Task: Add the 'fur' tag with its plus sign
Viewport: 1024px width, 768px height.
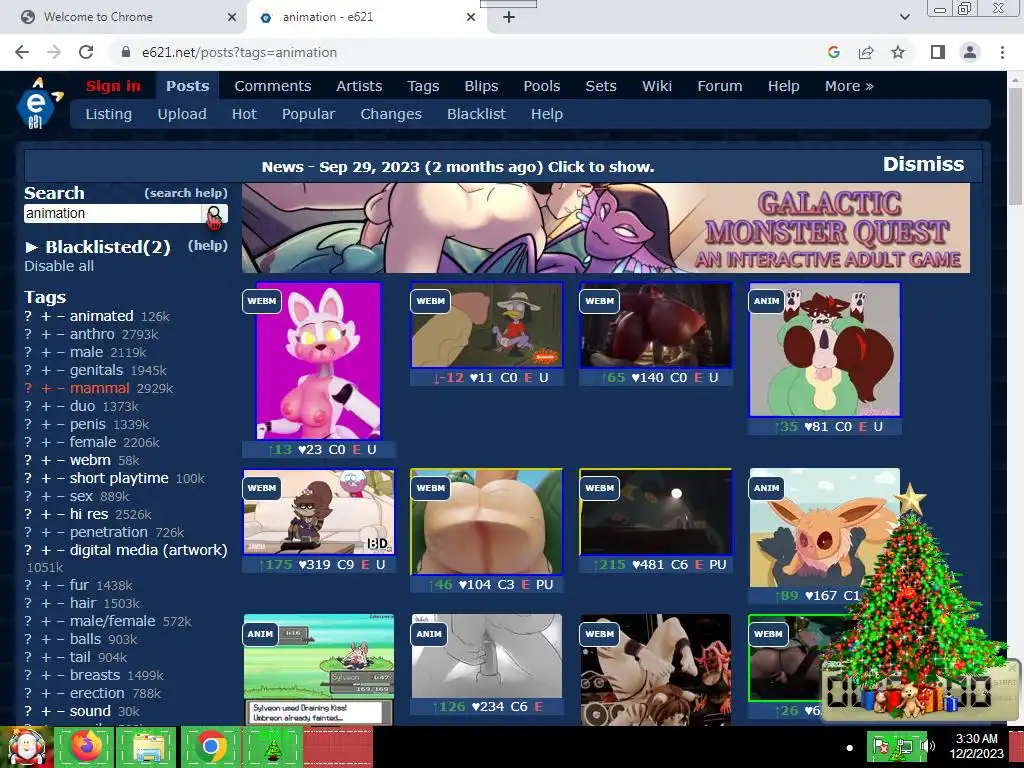Action: (x=46, y=585)
